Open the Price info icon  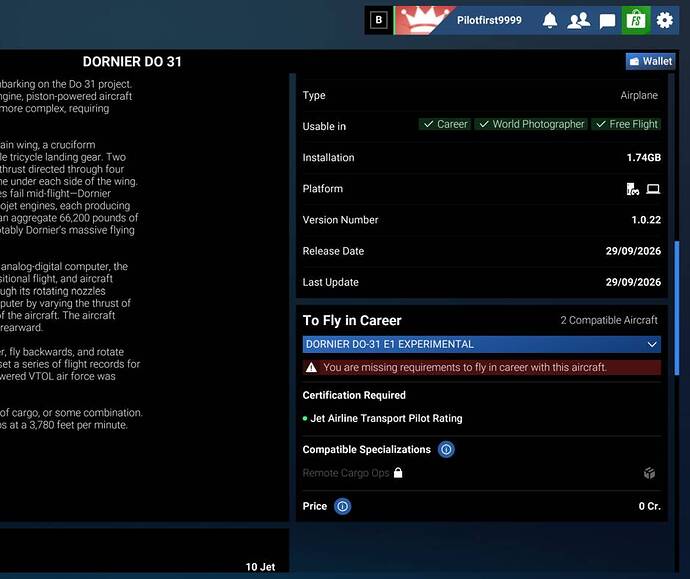tap(342, 506)
